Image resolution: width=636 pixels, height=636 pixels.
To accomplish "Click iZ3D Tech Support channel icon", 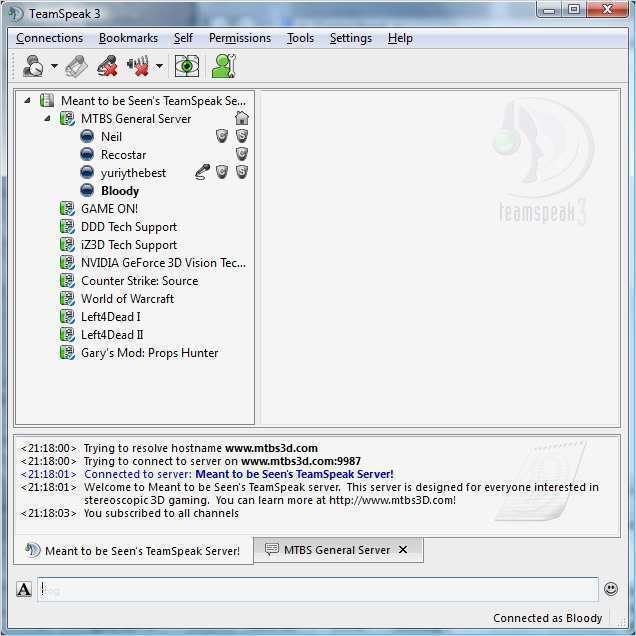I will click(67, 245).
